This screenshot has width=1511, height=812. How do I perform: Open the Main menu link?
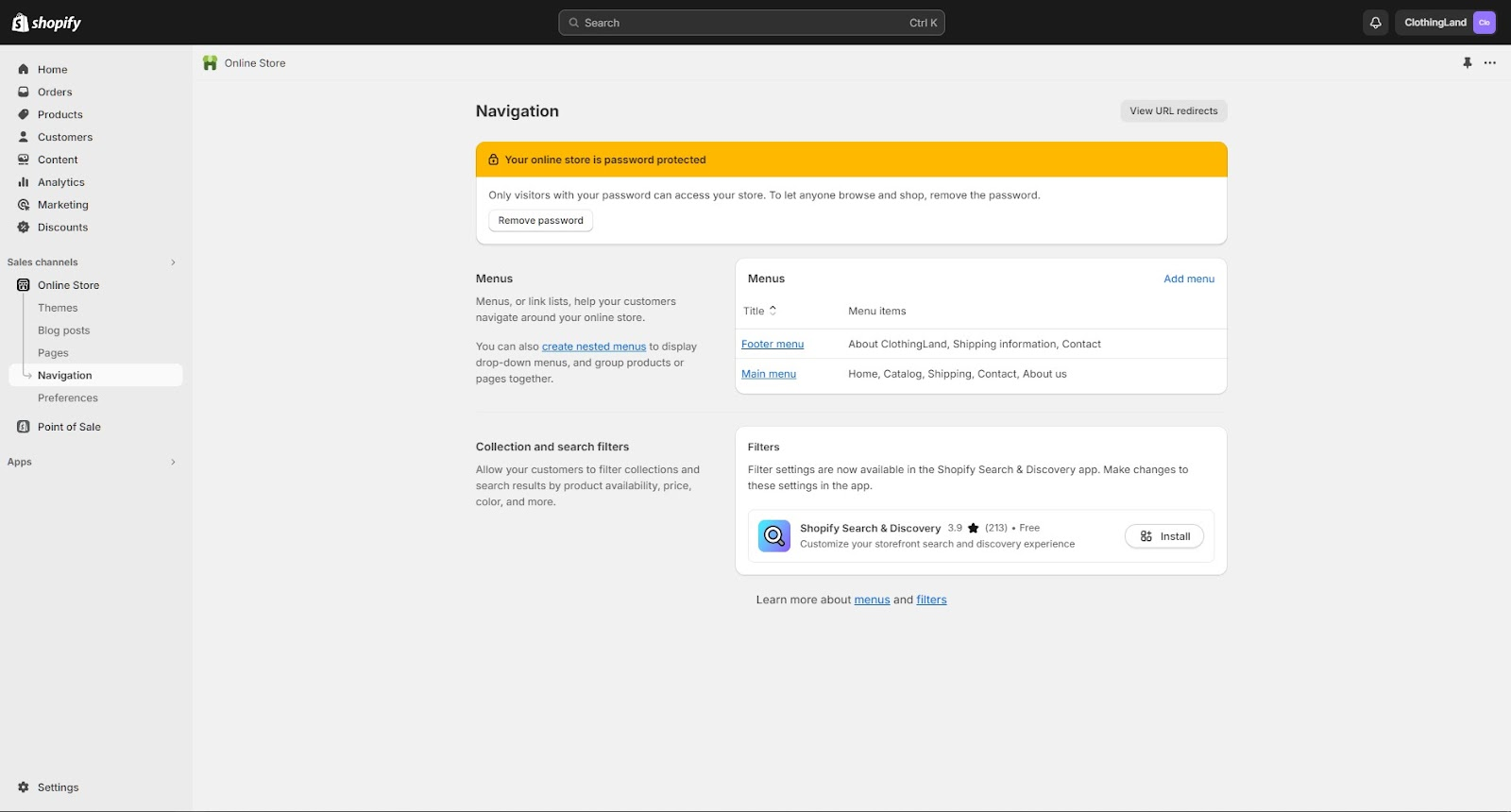pos(769,374)
